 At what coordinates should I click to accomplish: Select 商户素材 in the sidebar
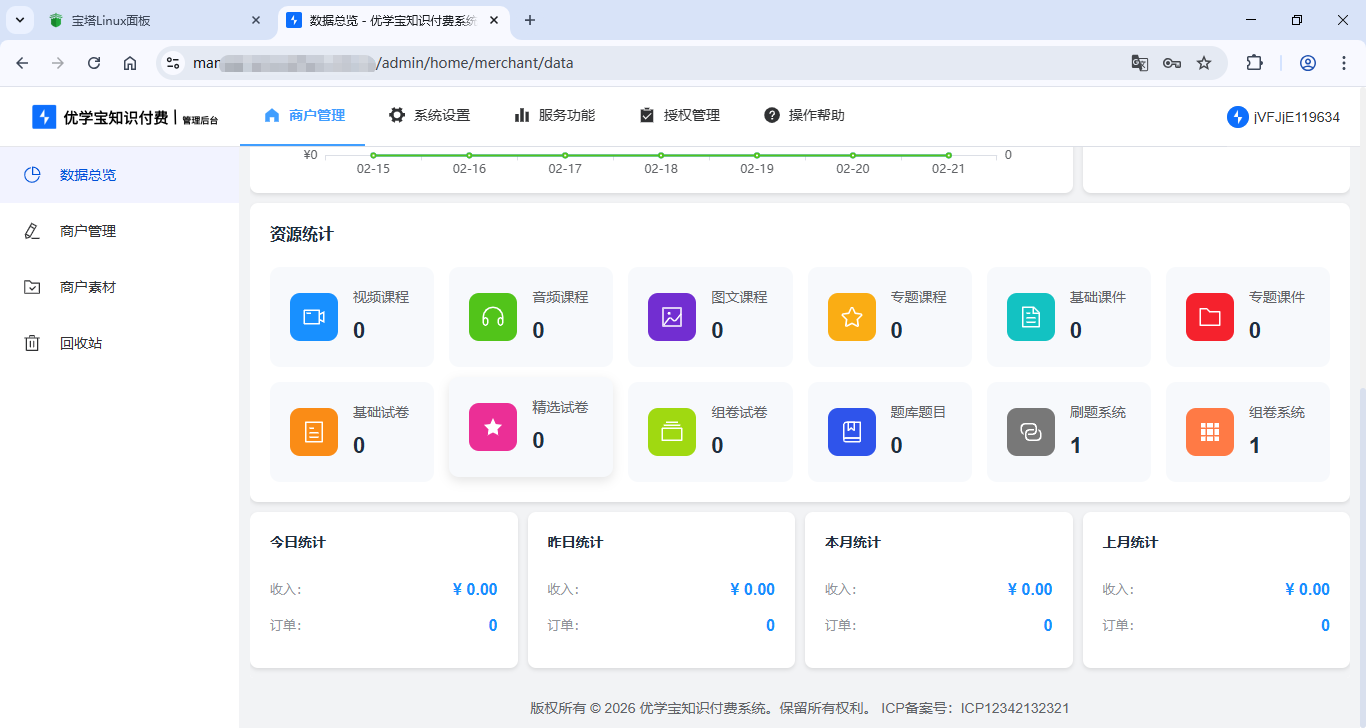88,287
